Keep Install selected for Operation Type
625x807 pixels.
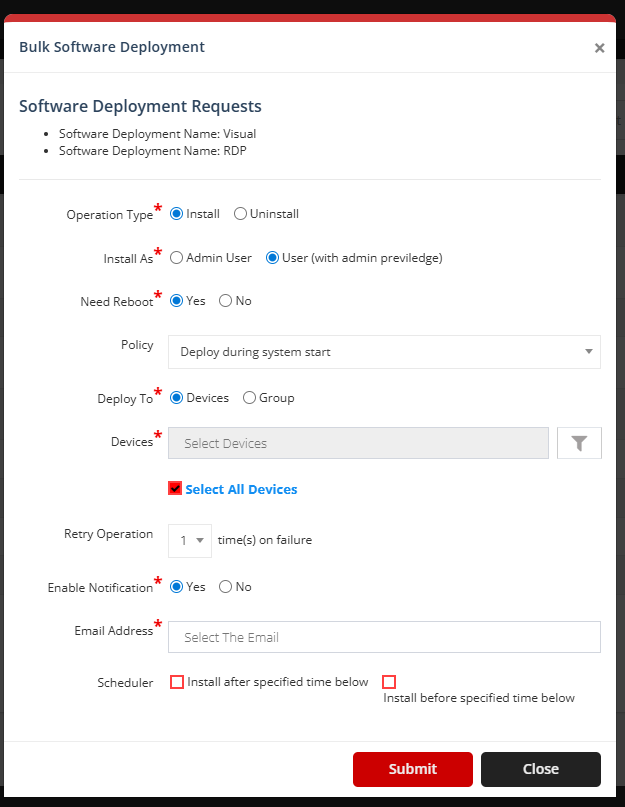176,213
